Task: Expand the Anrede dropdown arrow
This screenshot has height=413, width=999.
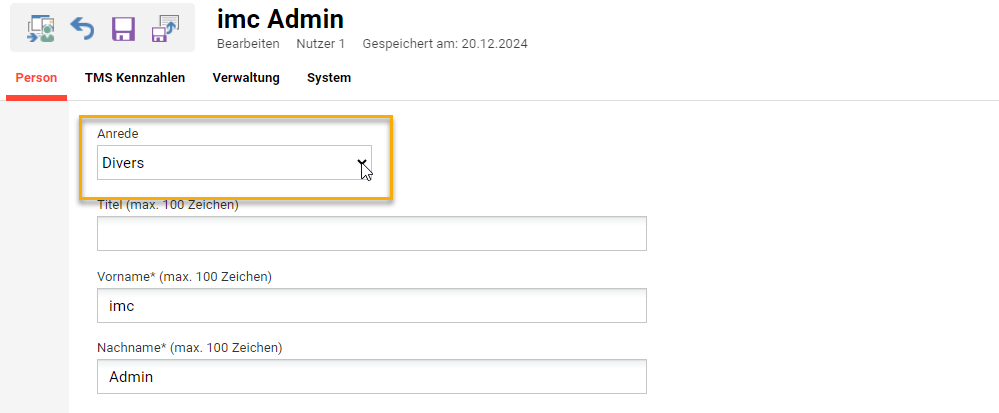Action: point(361,162)
